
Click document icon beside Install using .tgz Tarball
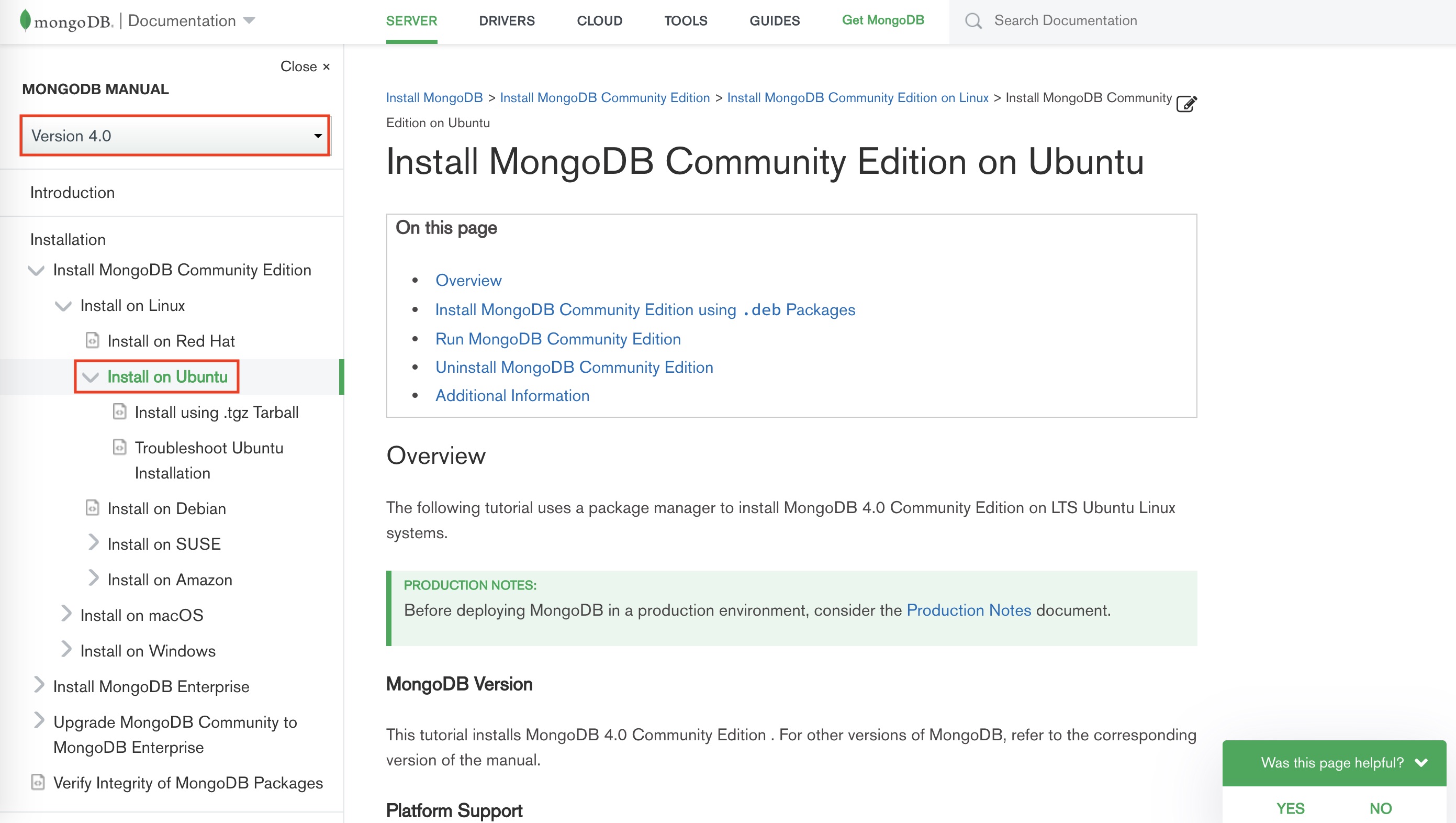[x=119, y=411]
